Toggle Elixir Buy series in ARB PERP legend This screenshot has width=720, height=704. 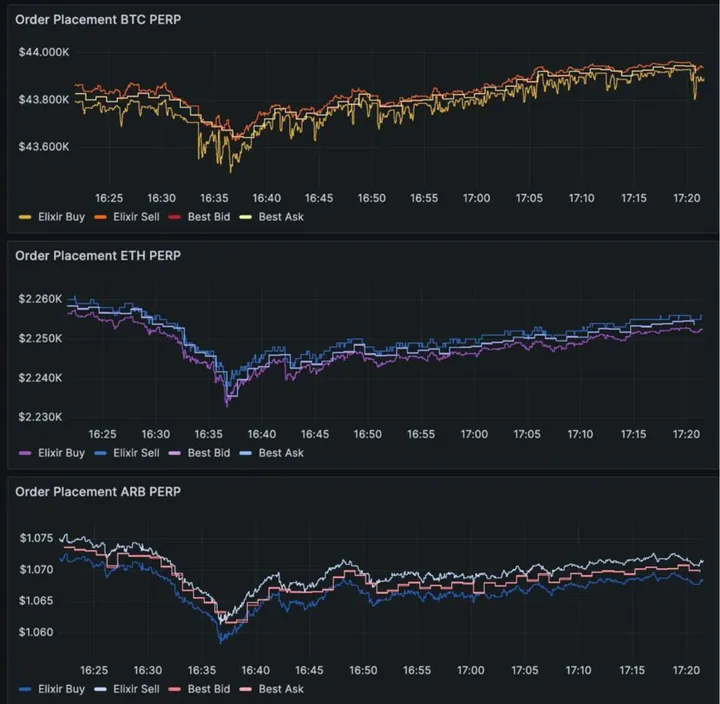tap(61, 689)
